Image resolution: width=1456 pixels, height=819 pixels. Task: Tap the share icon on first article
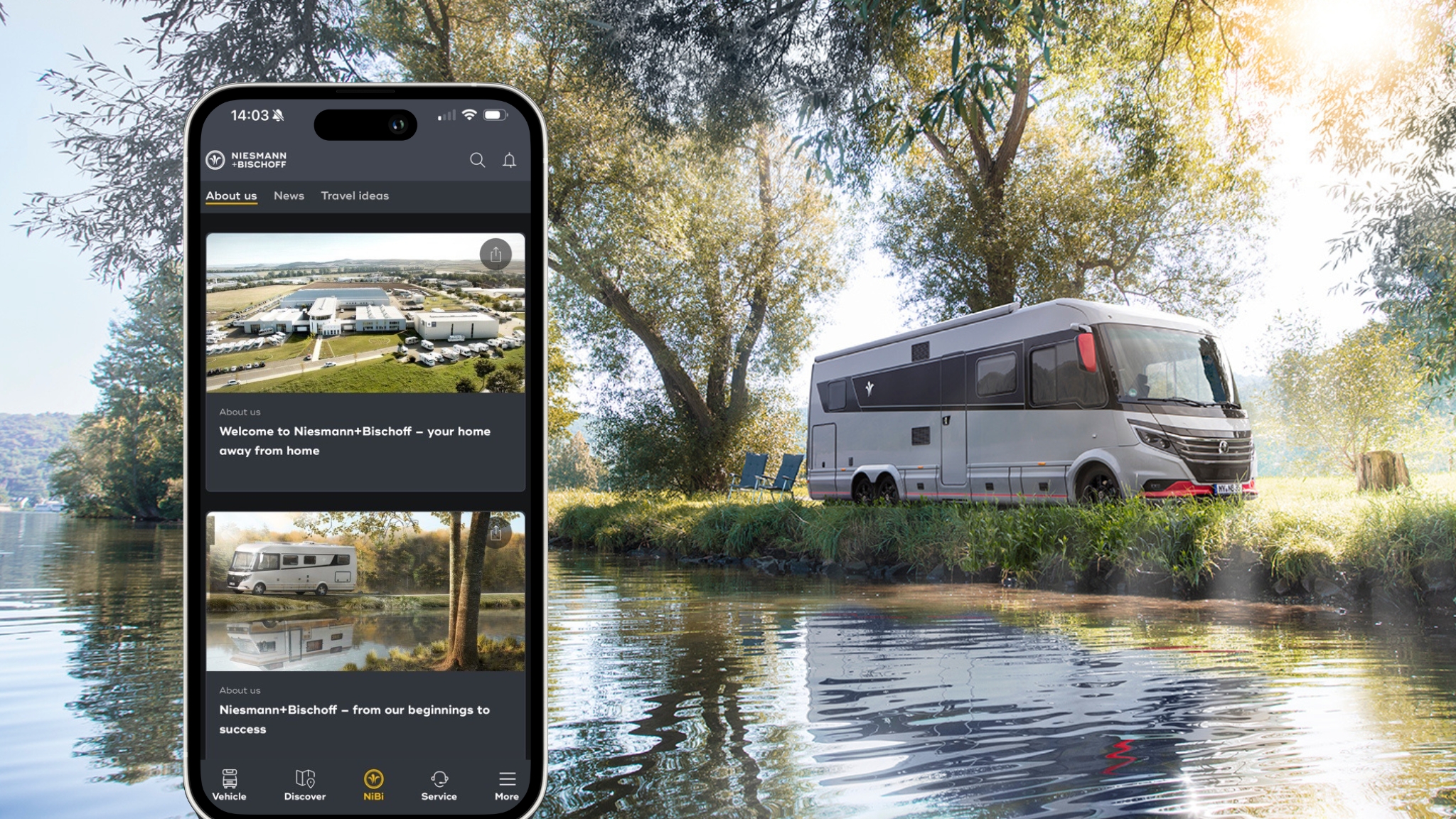496,254
